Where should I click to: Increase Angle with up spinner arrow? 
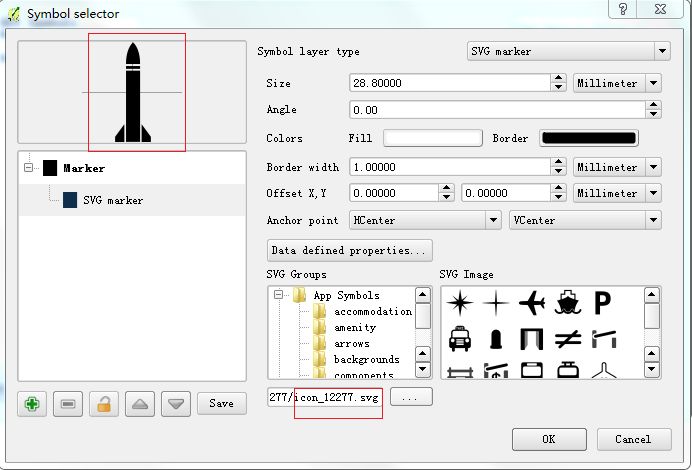tap(653, 105)
